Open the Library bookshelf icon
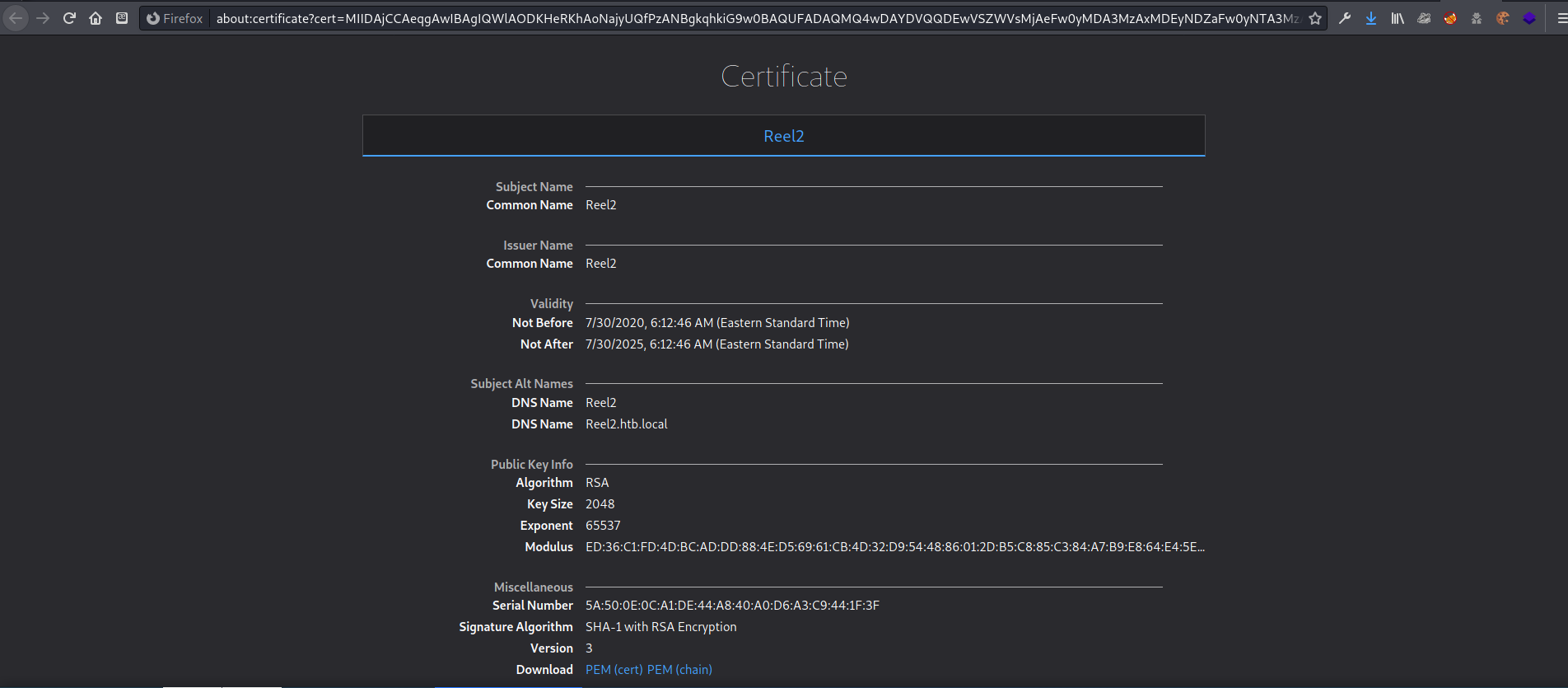The width and height of the screenshot is (1568, 688). [1398, 18]
